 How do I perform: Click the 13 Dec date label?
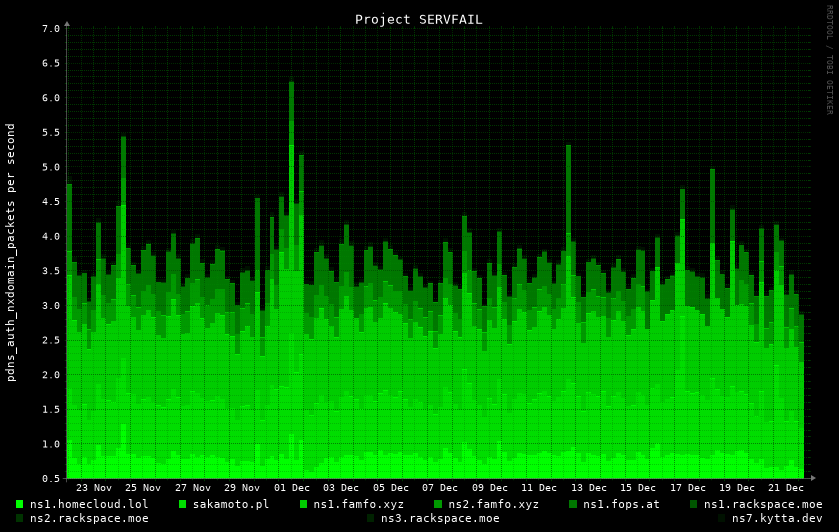pos(589,488)
